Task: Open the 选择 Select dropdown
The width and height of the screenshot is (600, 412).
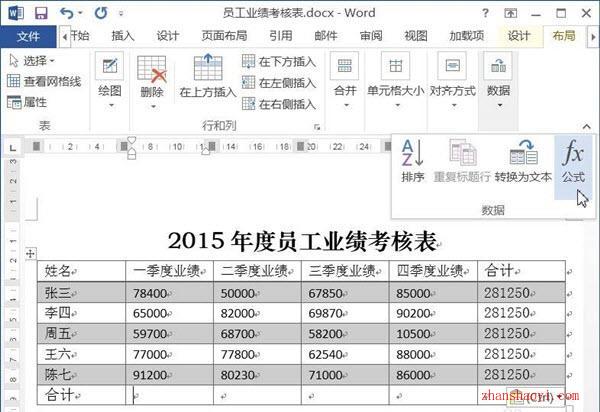Action: (32, 60)
